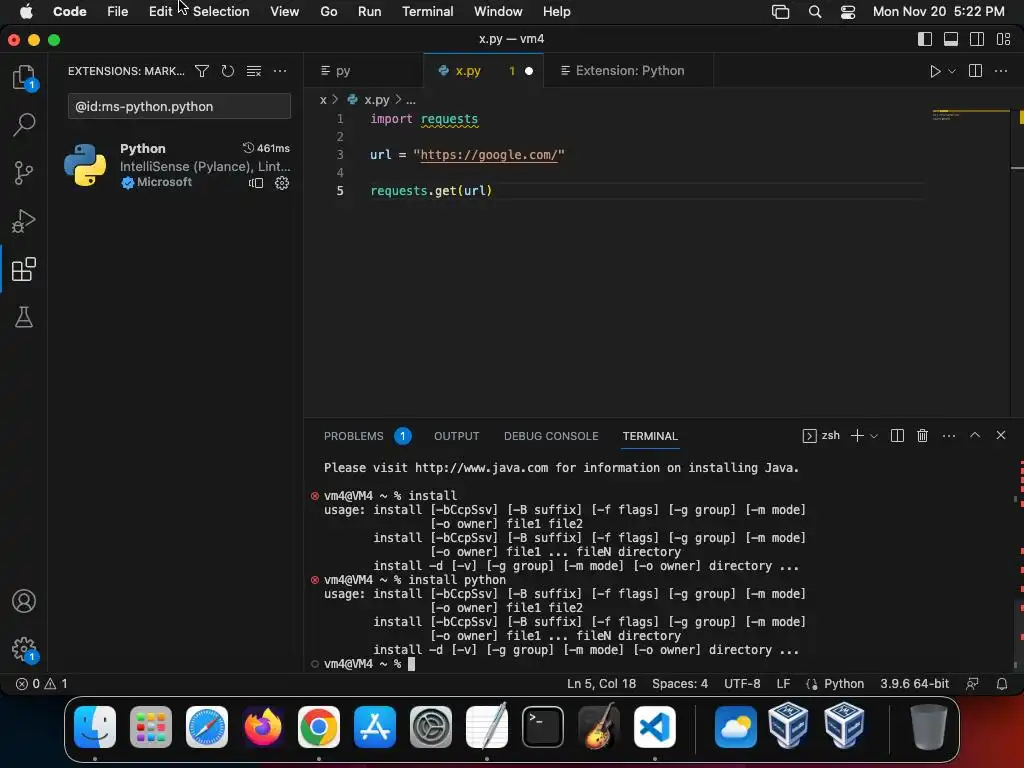Open the Source Control view

(24, 173)
